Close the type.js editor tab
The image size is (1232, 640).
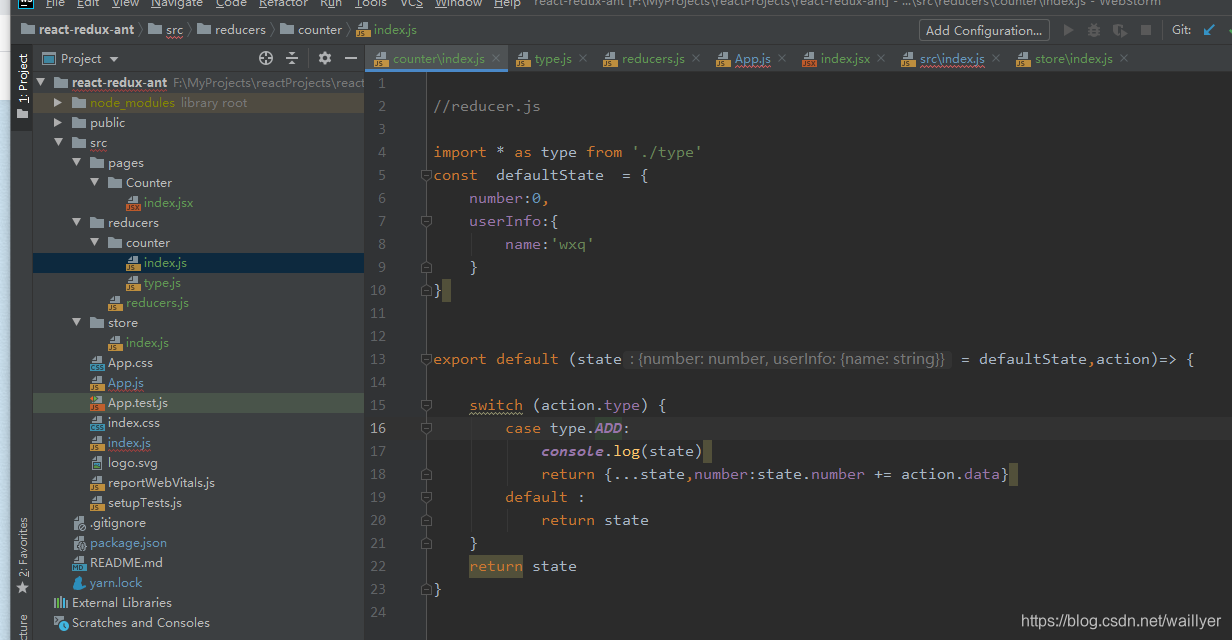click(x=582, y=59)
